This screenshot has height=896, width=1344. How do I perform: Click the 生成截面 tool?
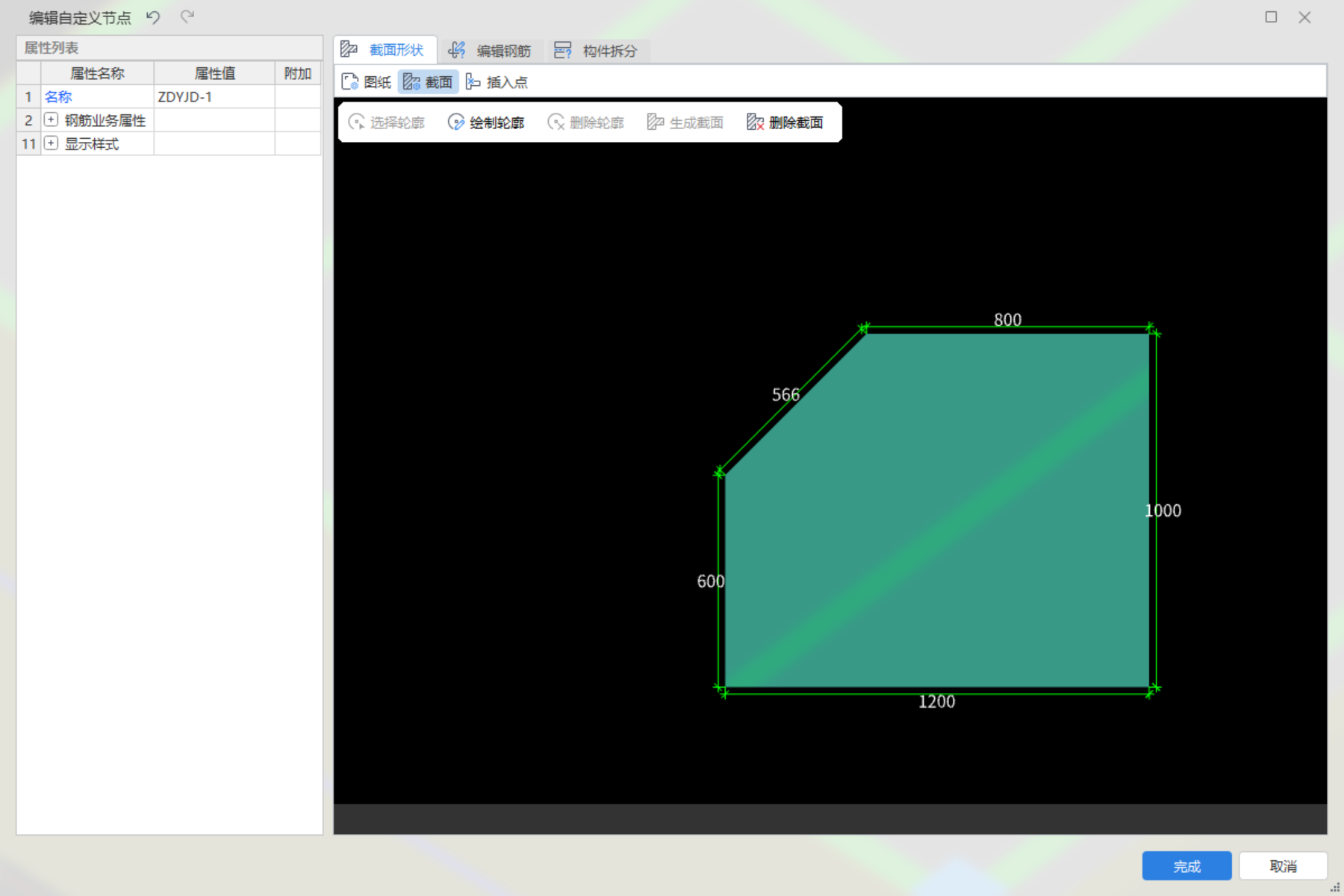[x=685, y=122]
